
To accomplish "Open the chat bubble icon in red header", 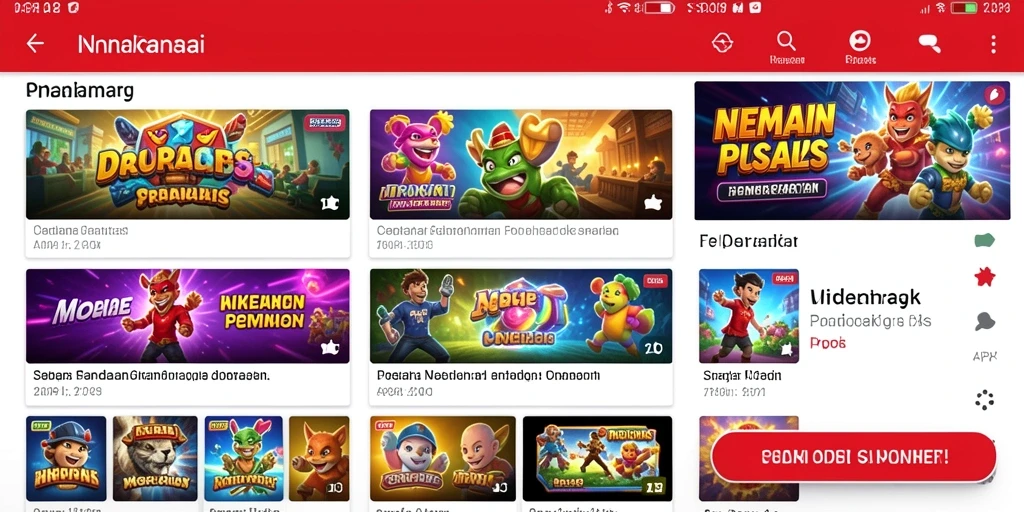I will (929, 44).
